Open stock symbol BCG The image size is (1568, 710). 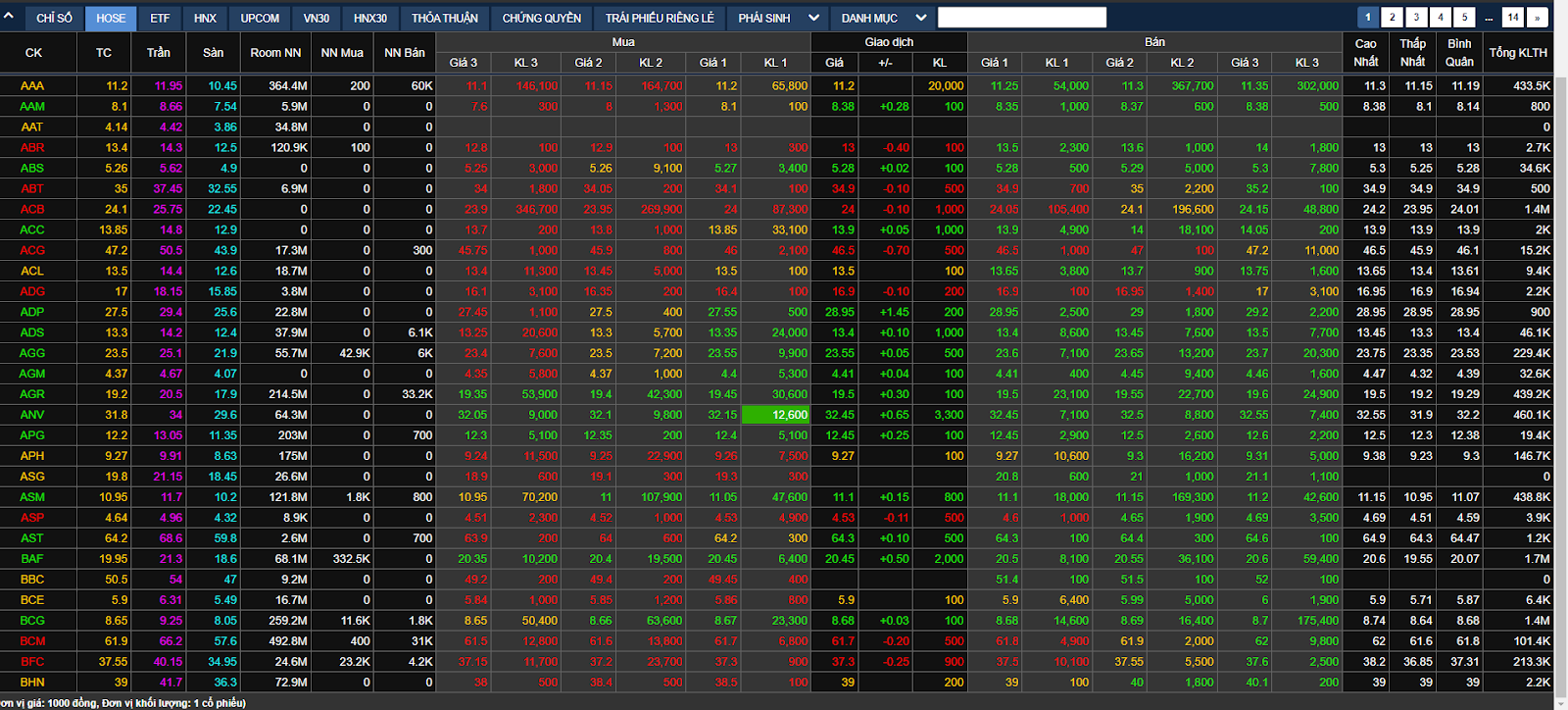pos(32,622)
